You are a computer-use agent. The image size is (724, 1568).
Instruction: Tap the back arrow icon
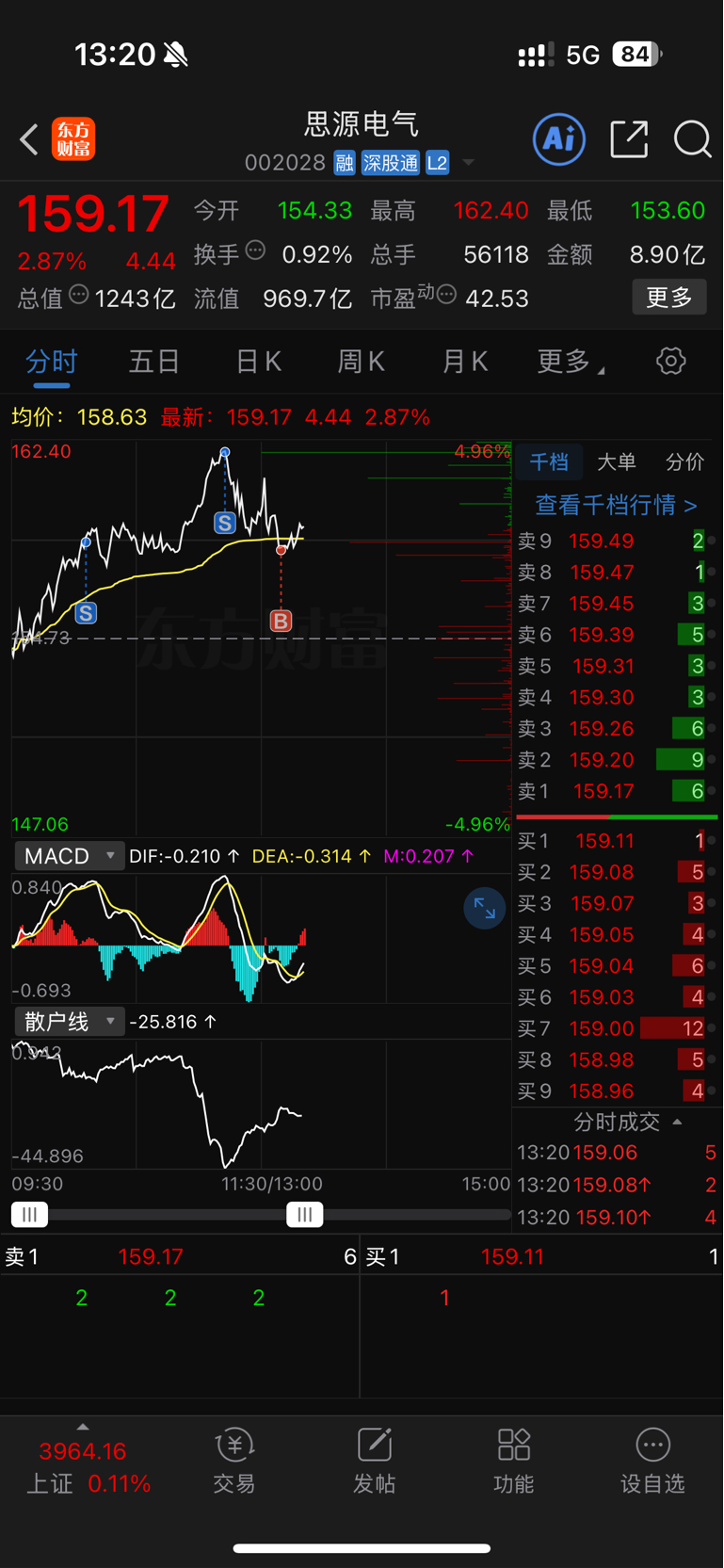tap(29, 139)
